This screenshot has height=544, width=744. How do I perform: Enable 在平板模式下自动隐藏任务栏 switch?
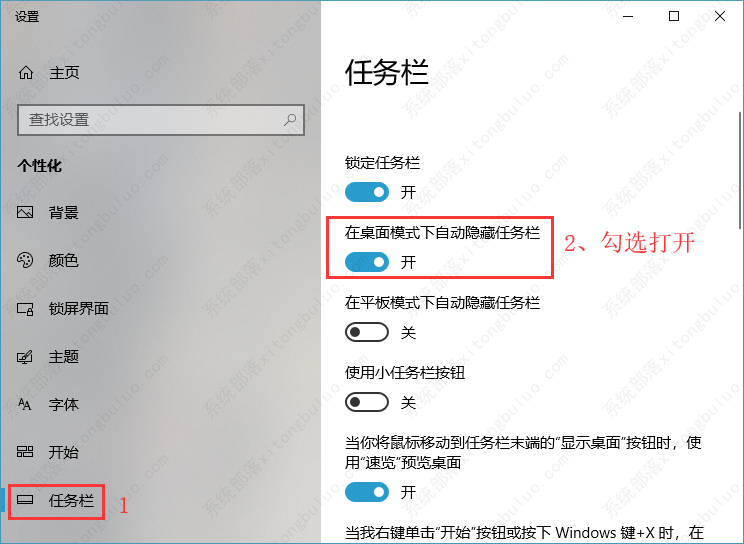[367, 332]
